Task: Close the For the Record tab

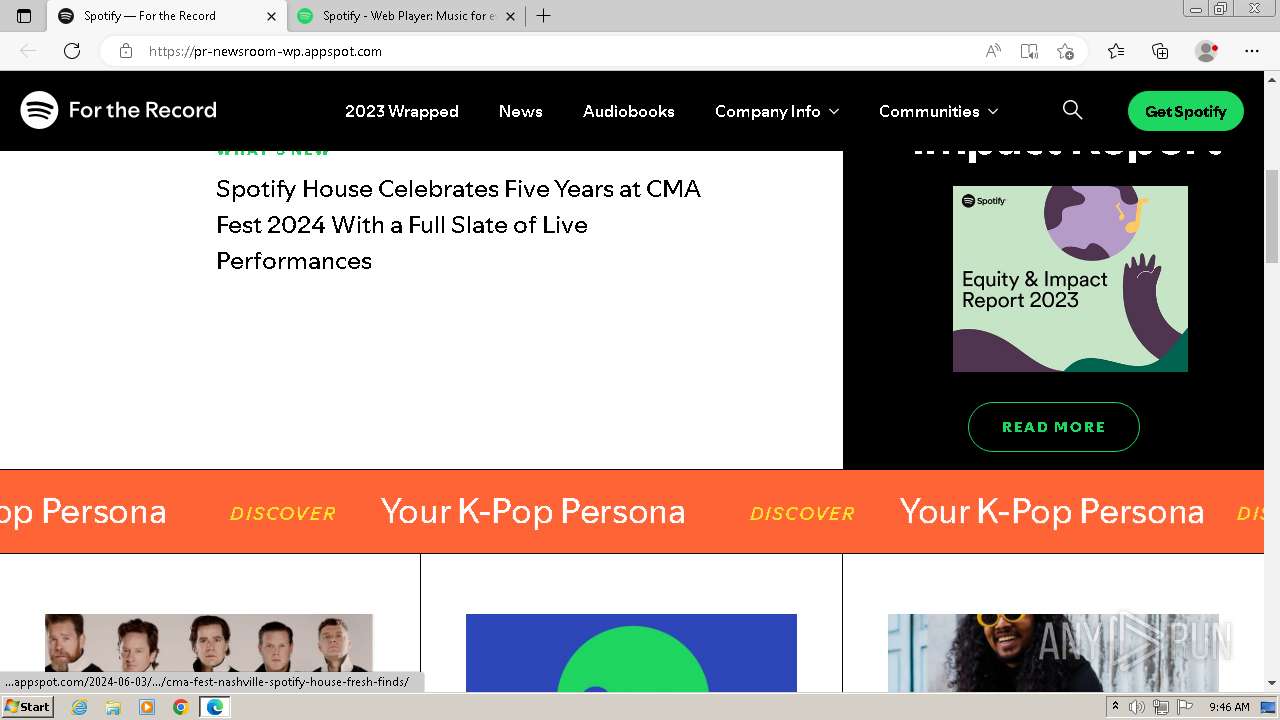Action: pyautogui.click(x=271, y=16)
